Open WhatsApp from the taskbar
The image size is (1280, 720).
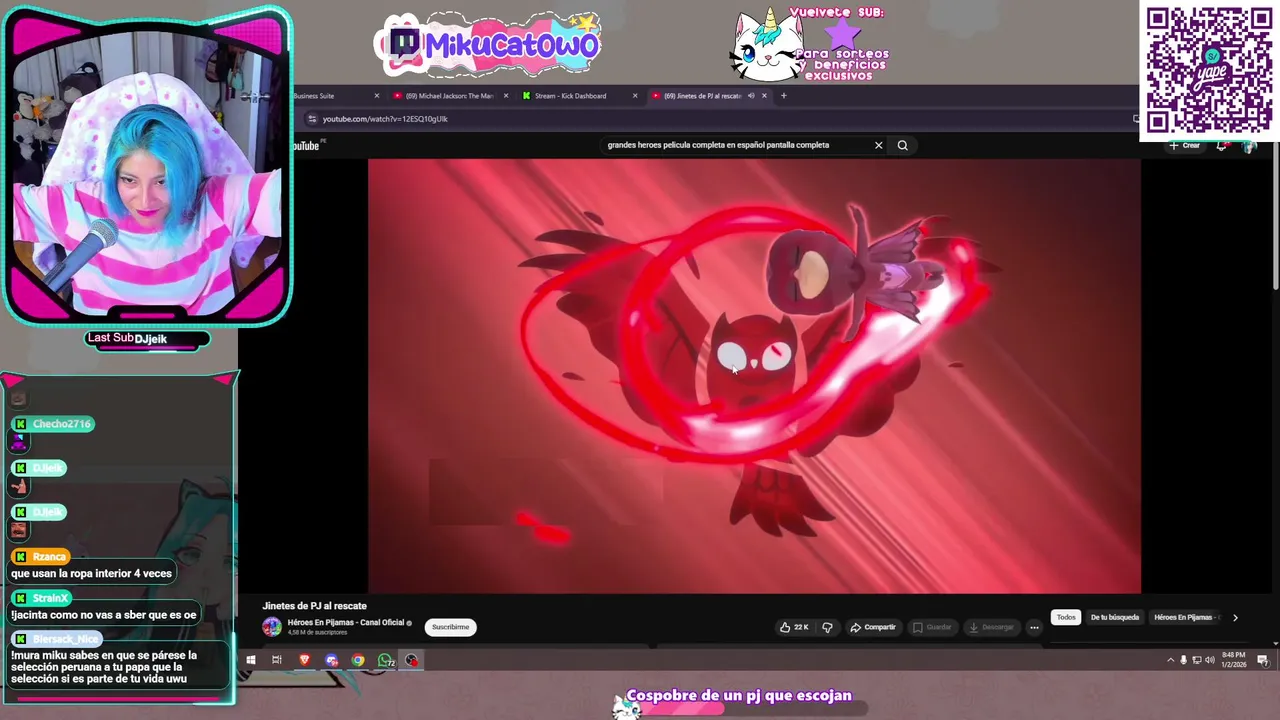pyautogui.click(x=385, y=660)
